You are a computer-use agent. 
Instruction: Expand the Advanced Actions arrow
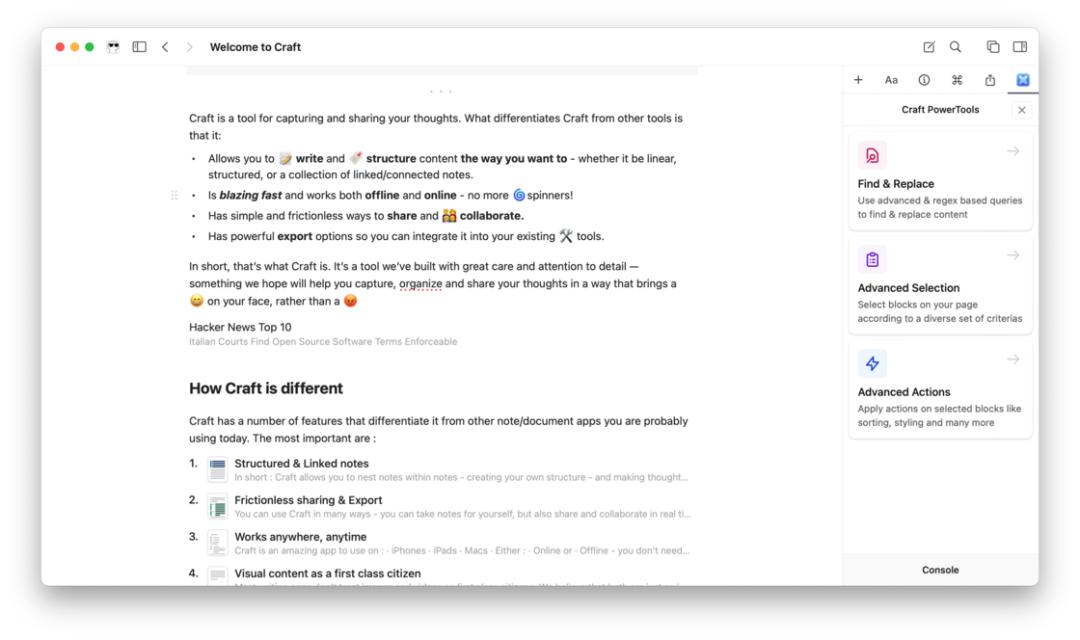coord(1013,360)
